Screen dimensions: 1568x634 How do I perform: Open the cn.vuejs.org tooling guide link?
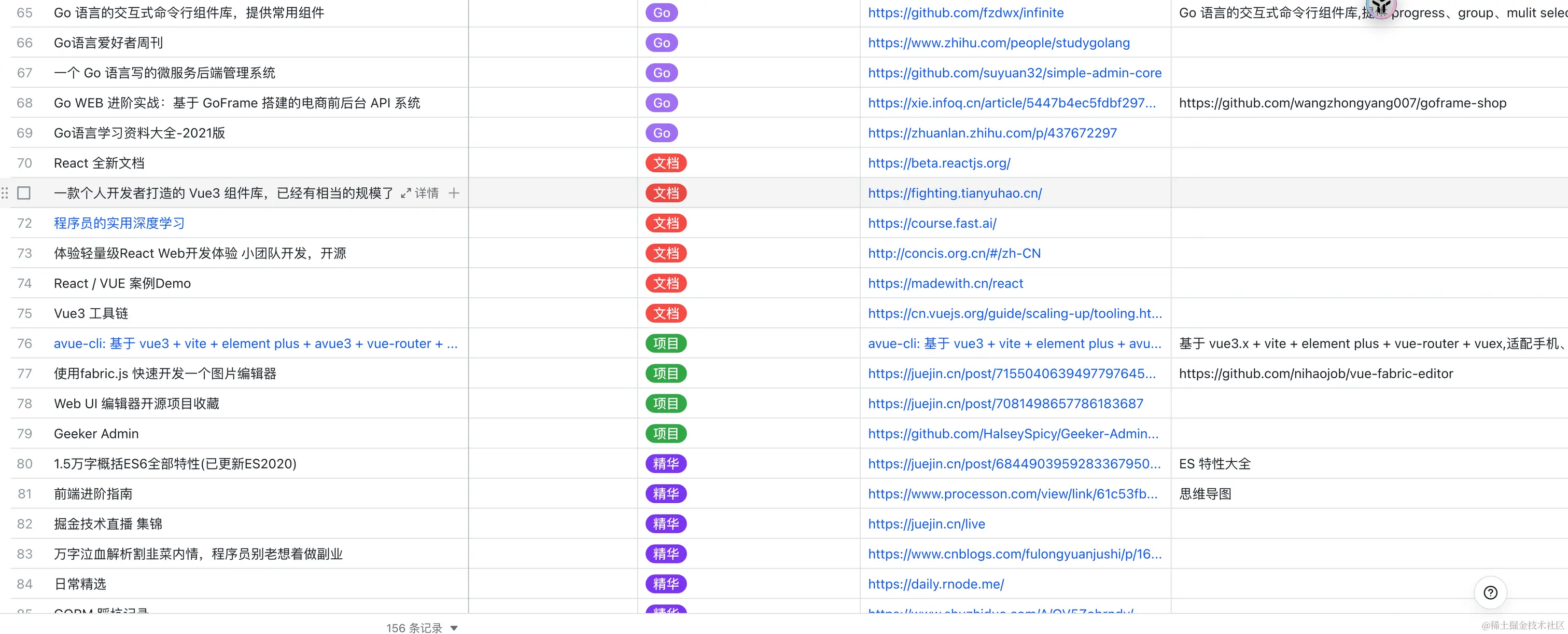pos(1015,314)
